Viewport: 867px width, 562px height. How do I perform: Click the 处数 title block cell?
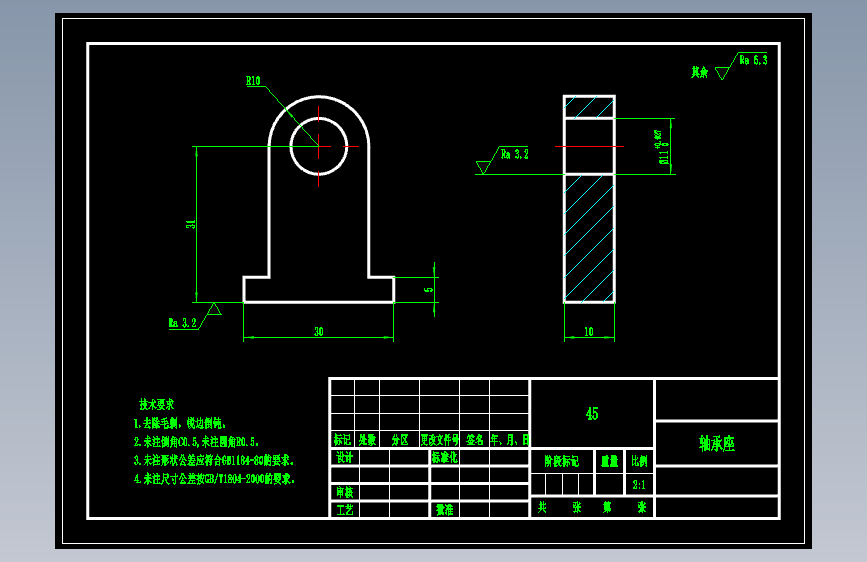tap(367, 440)
